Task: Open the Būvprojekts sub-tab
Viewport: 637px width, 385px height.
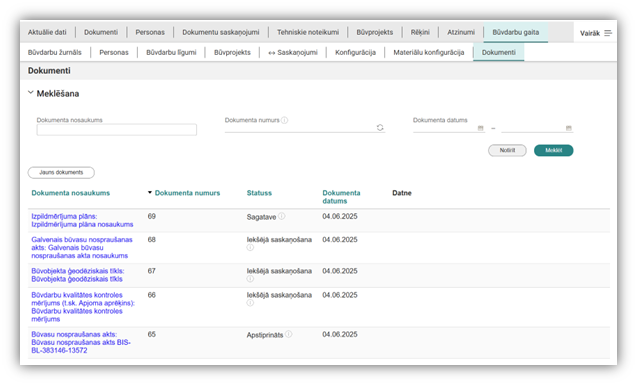Action: [232, 52]
